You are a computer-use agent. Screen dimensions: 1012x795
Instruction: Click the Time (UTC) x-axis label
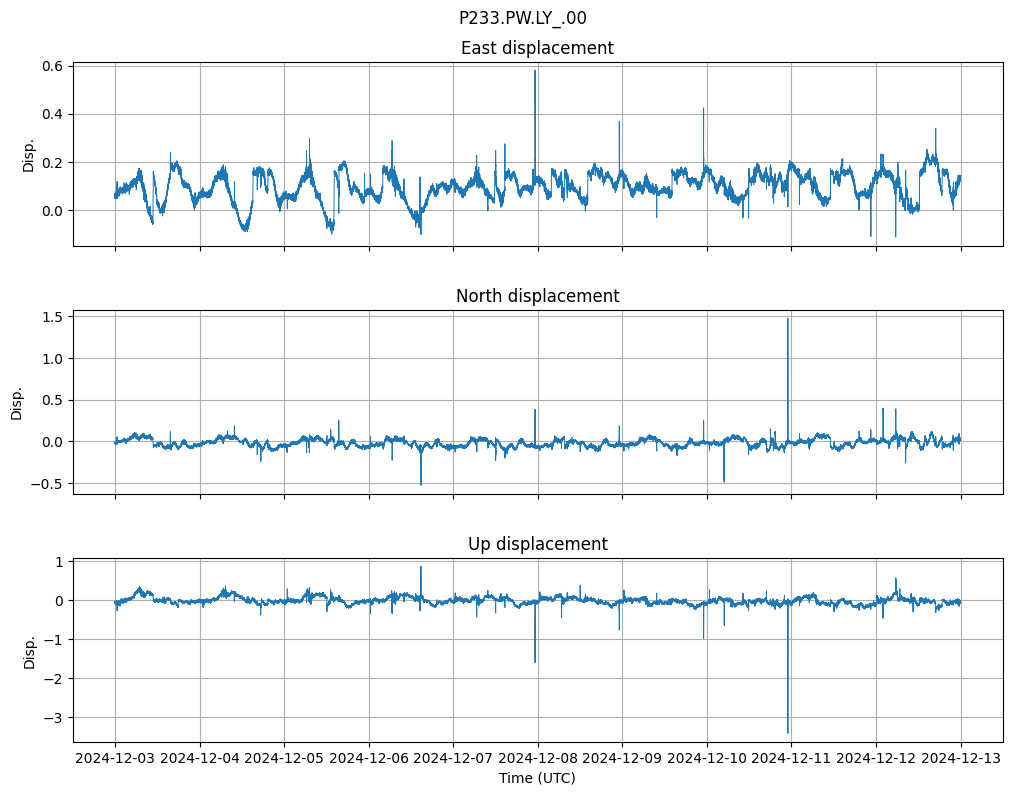(537, 778)
